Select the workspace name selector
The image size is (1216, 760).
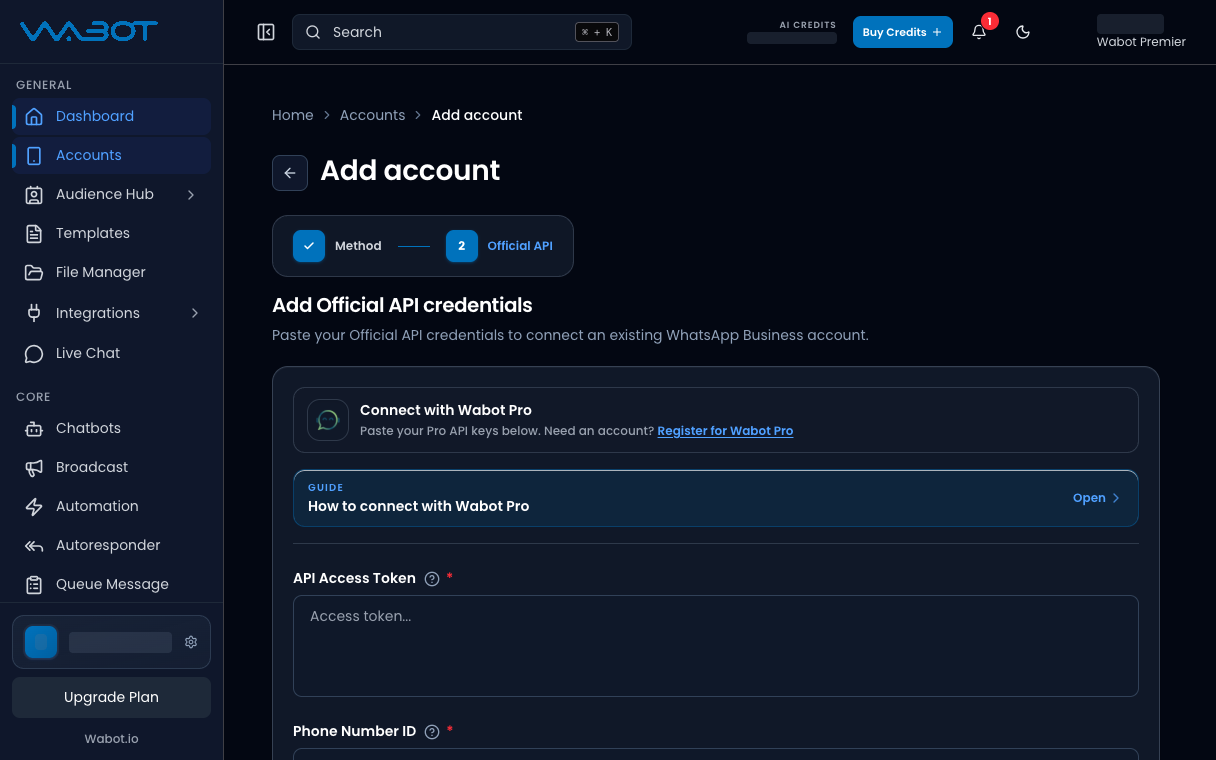click(x=111, y=642)
